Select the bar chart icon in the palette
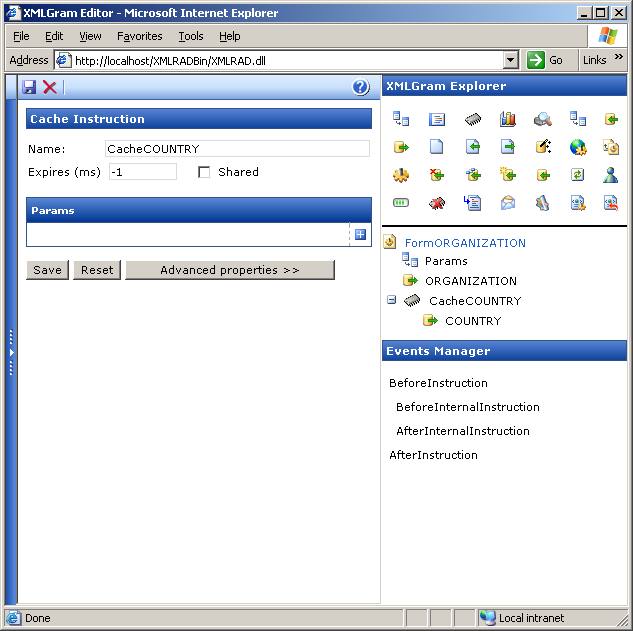The image size is (633, 631). 507,119
